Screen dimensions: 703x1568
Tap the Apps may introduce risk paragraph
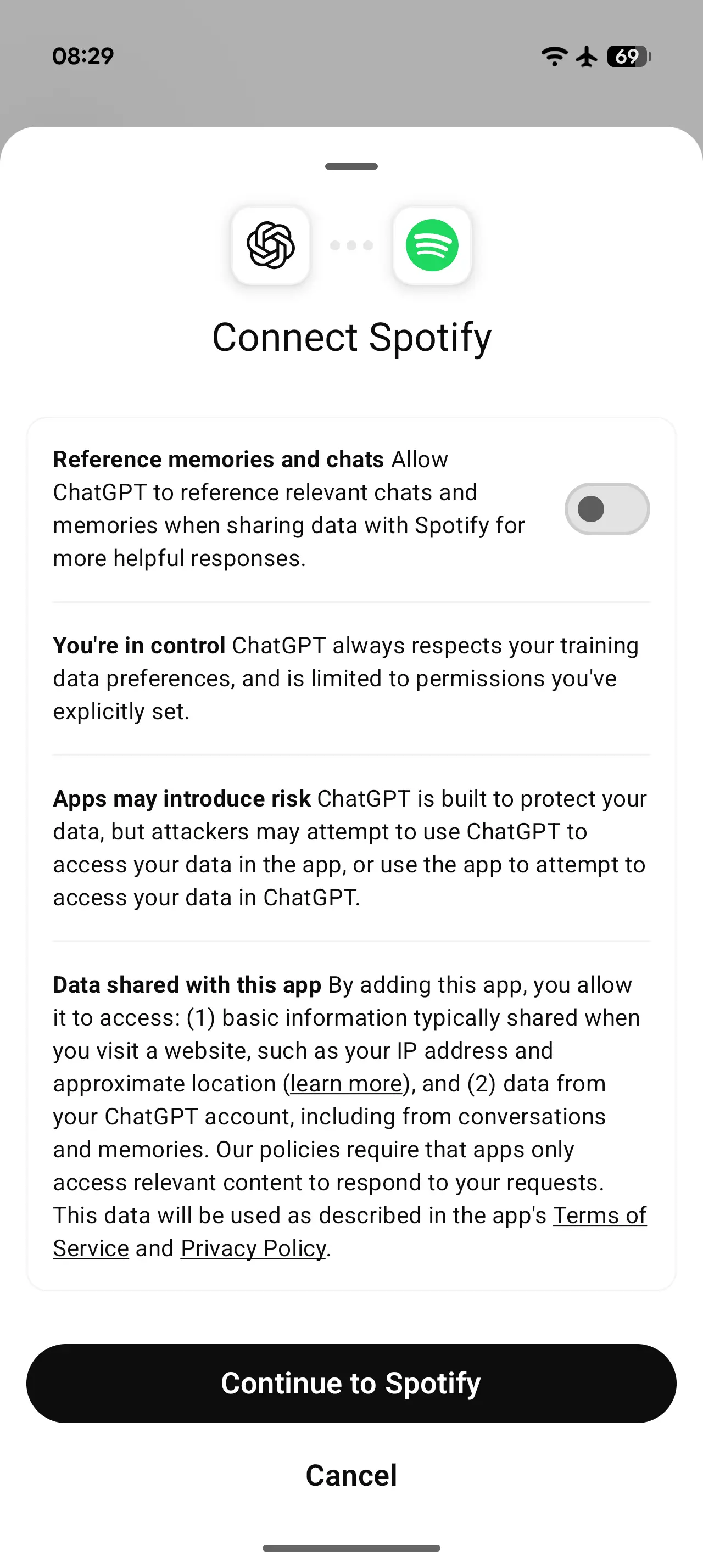(349, 848)
